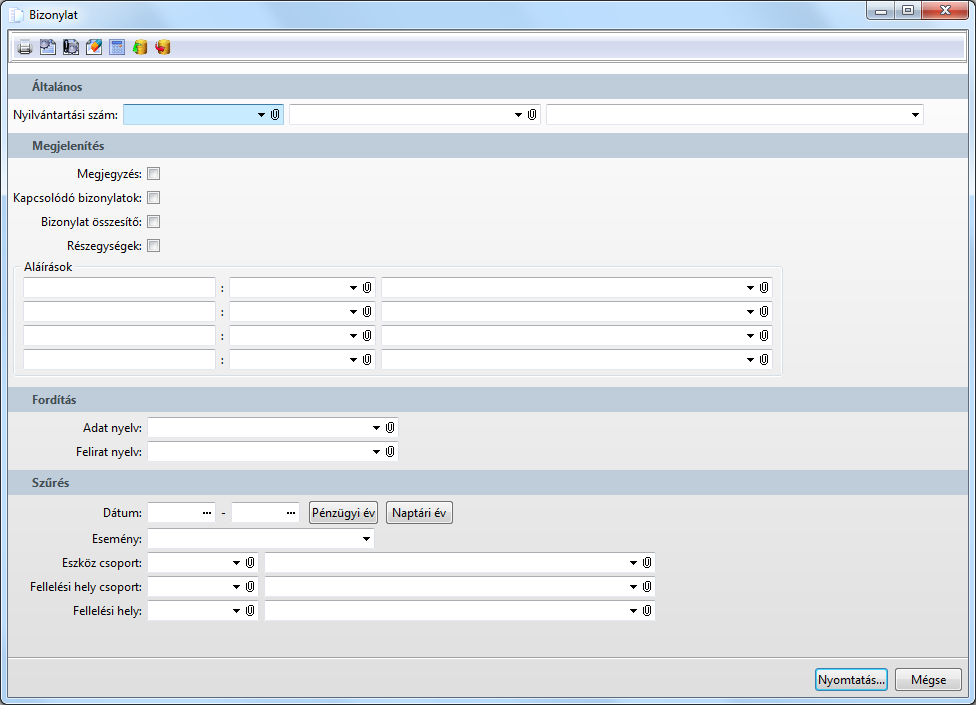Click paperclip of Felirat nyelv field
Screen dimensions: 976x705
pos(390,452)
